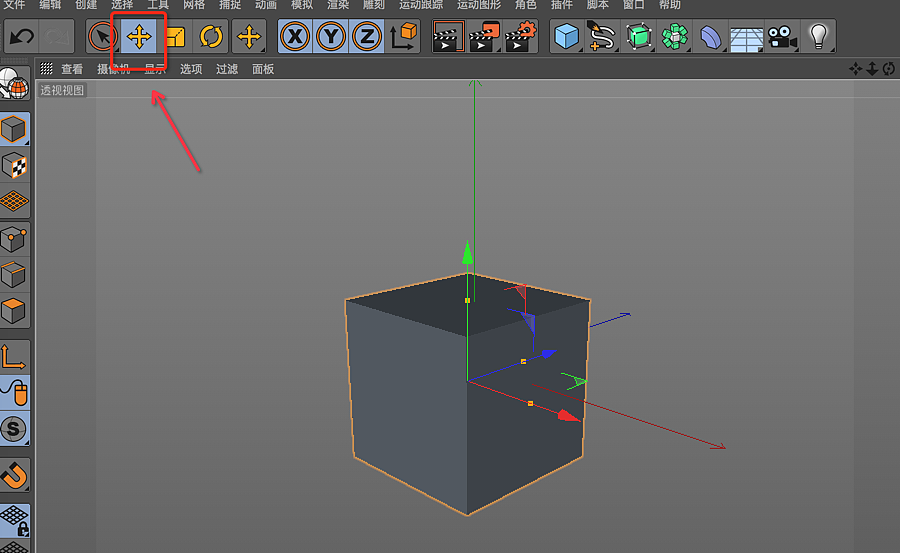Image resolution: width=900 pixels, height=553 pixels.
Task: Render the active view clapperboard
Action: [x=448, y=37]
